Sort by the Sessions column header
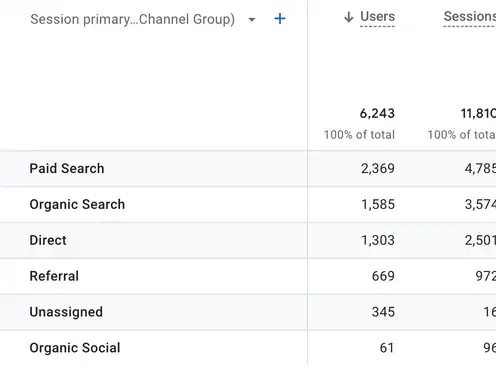 [470, 16]
